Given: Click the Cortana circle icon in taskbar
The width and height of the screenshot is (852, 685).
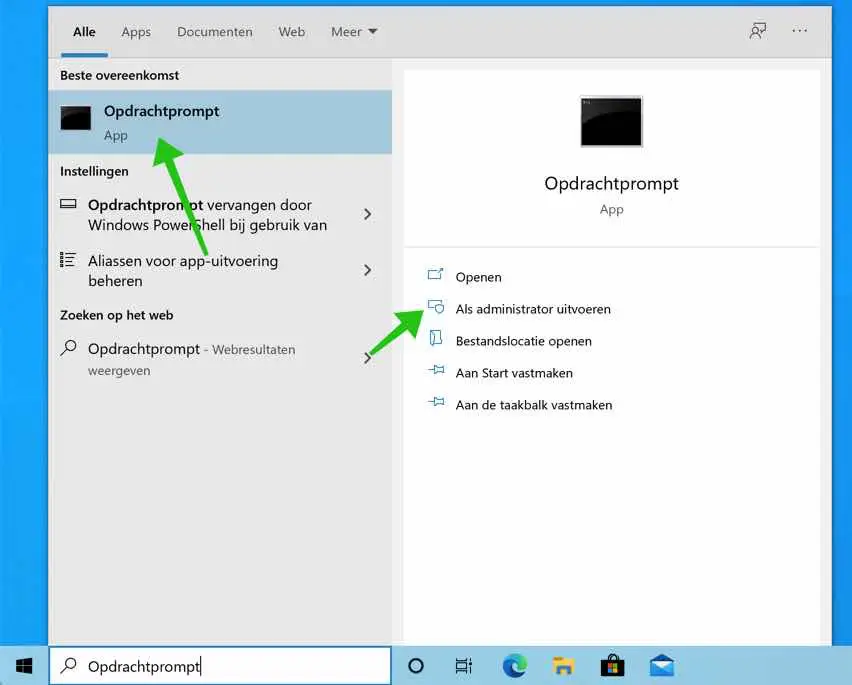Looking at the screenshot, I should (416, 666).
